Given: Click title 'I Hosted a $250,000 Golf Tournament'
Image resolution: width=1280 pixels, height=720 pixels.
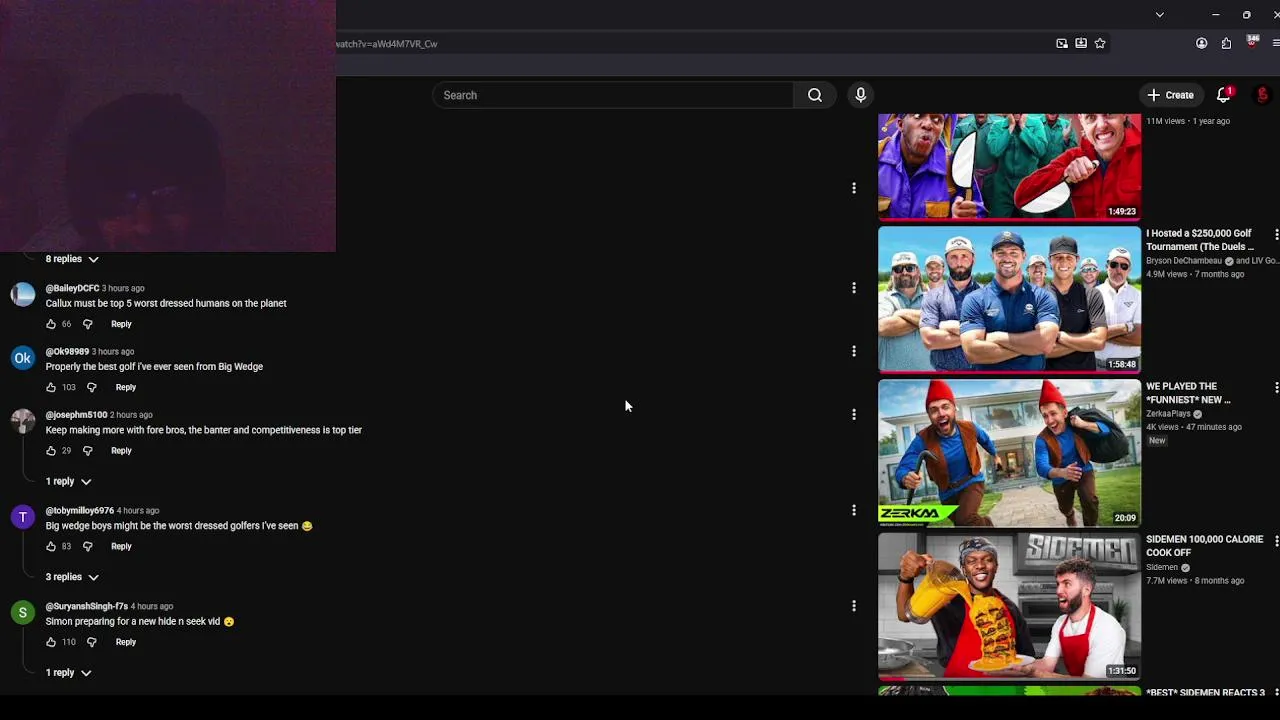Looking at the screenshot, I should pyautogui.click(x=1200, y=240).
